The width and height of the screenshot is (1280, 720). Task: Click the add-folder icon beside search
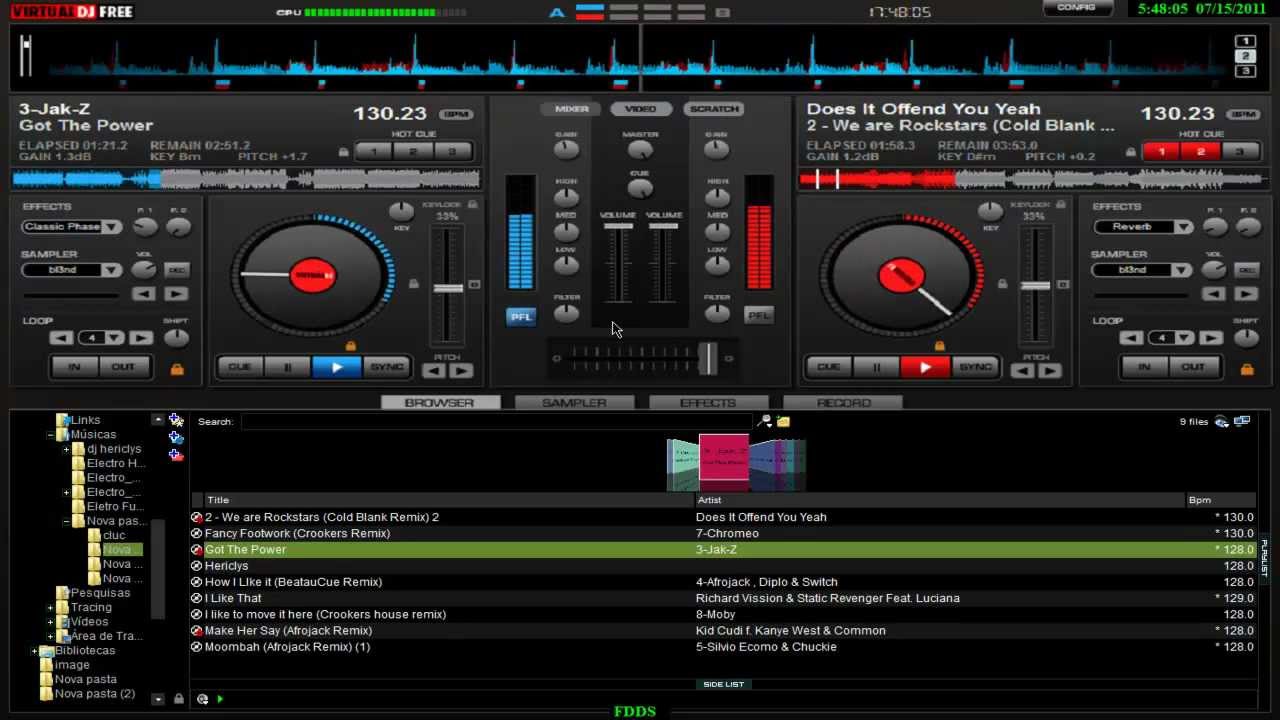click(784, 422)
